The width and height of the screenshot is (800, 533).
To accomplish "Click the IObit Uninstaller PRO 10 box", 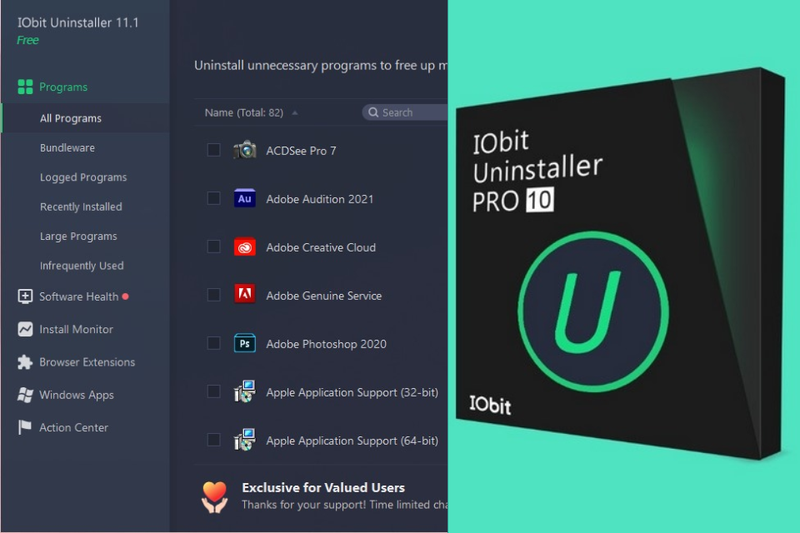I will click(620, 263).
